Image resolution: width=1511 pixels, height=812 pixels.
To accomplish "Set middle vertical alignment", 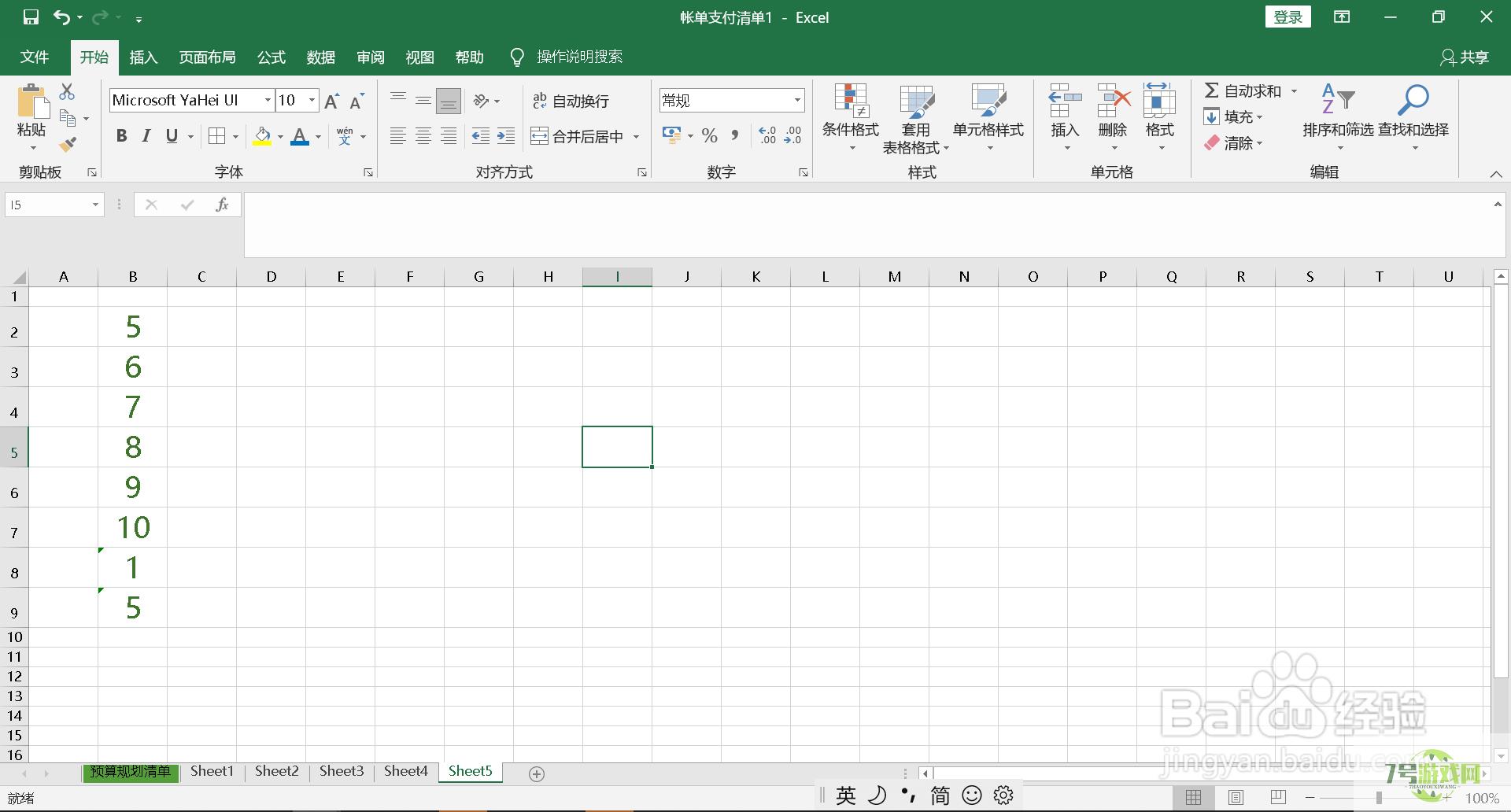I will click(x=423, y=101).
